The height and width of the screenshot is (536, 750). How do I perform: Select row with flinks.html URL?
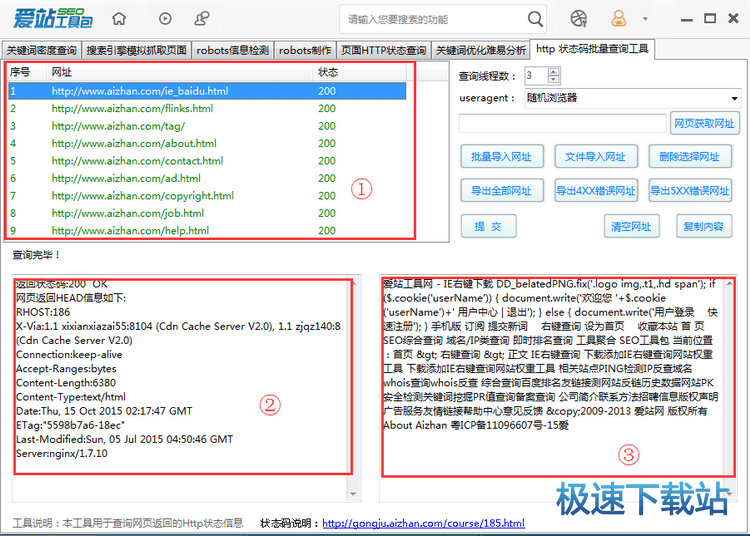tap(207, 109)
